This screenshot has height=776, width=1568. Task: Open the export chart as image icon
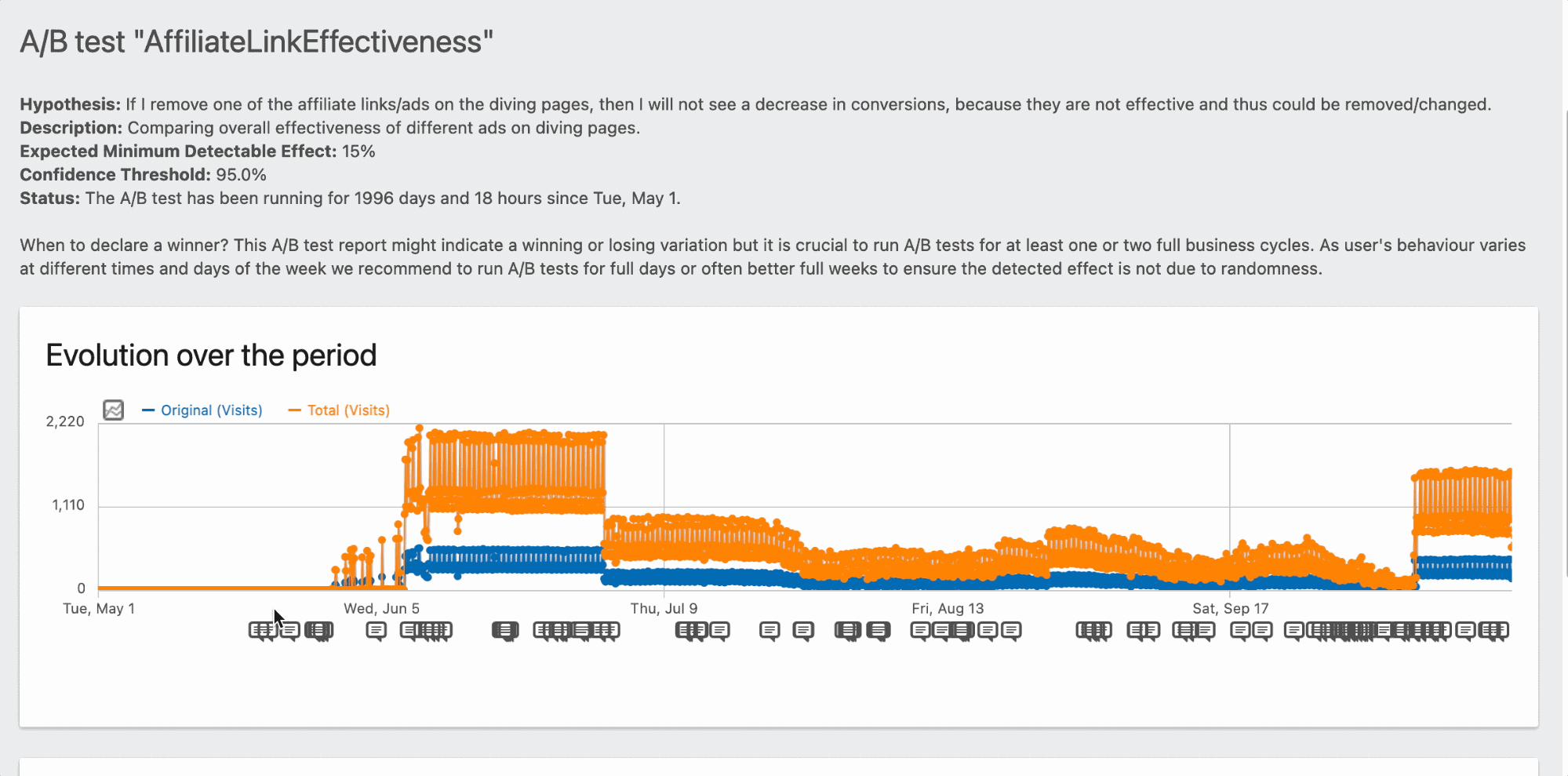[113, 410]
